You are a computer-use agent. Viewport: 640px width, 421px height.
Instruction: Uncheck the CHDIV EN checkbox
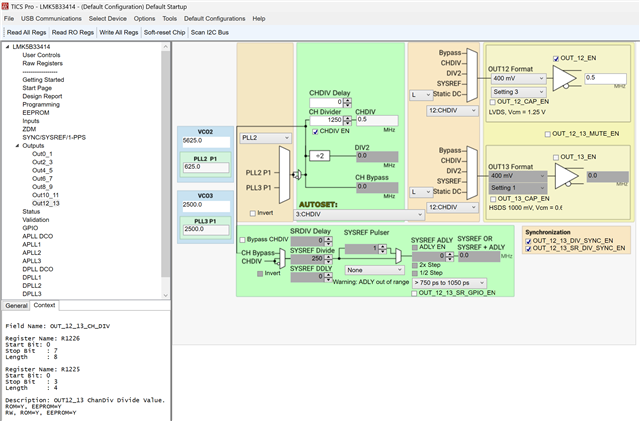click(x=315, y=131)
